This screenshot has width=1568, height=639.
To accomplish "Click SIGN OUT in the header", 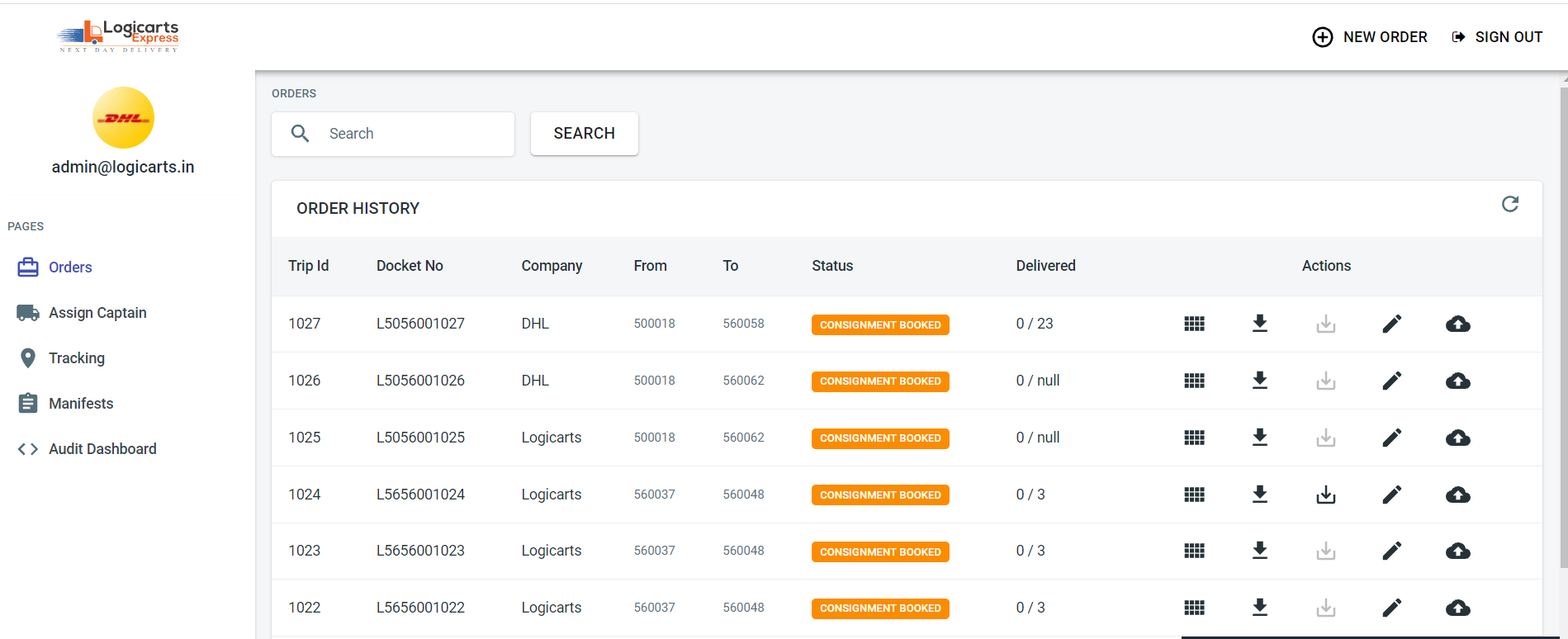I will (x=1497, y=37).
